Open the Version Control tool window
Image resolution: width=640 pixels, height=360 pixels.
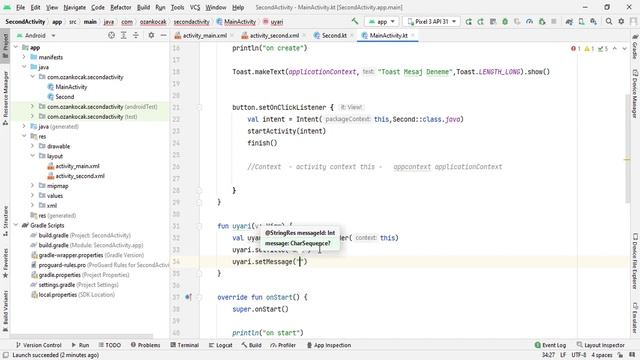38,345
